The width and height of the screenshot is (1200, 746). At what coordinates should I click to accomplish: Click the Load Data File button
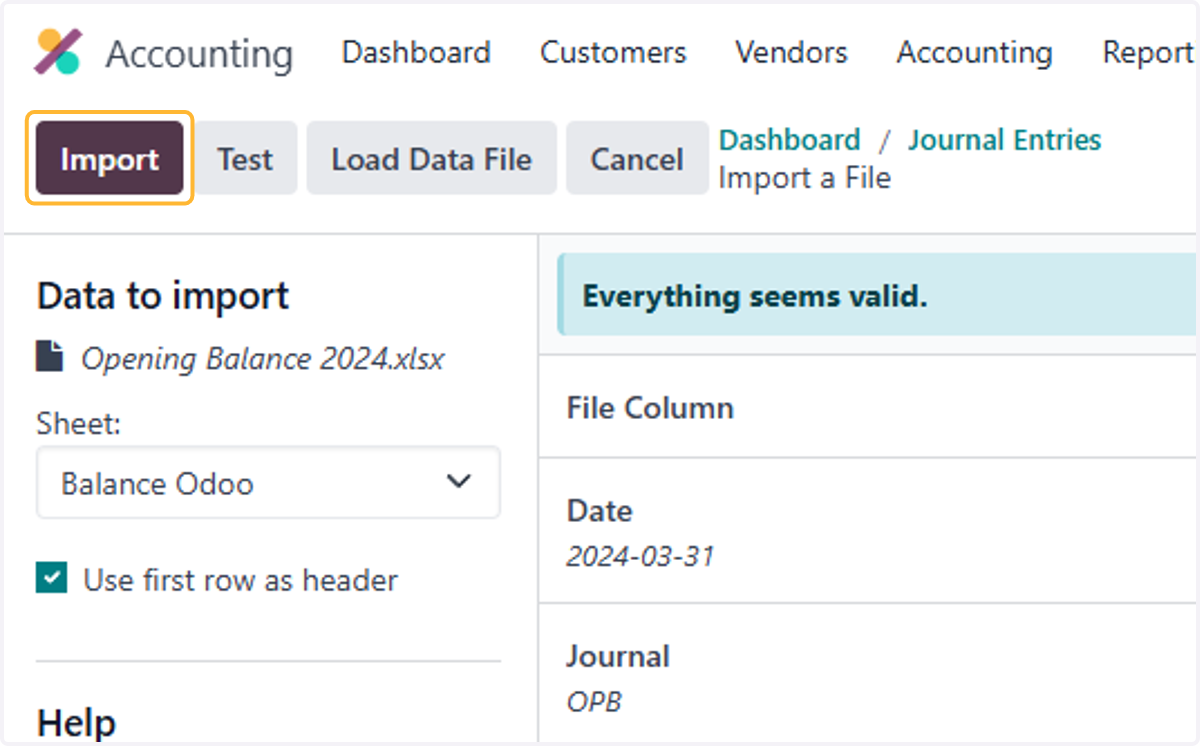click(431, 159)
